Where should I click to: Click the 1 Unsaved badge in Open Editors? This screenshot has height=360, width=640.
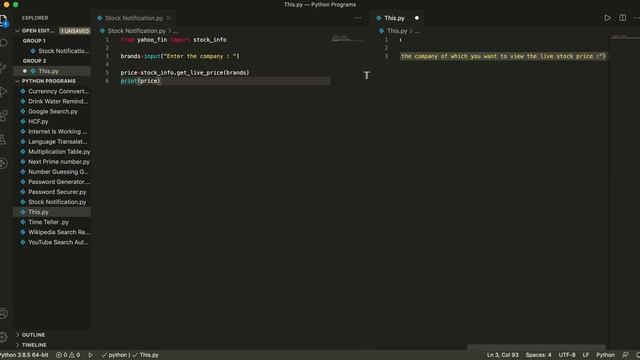75,31
